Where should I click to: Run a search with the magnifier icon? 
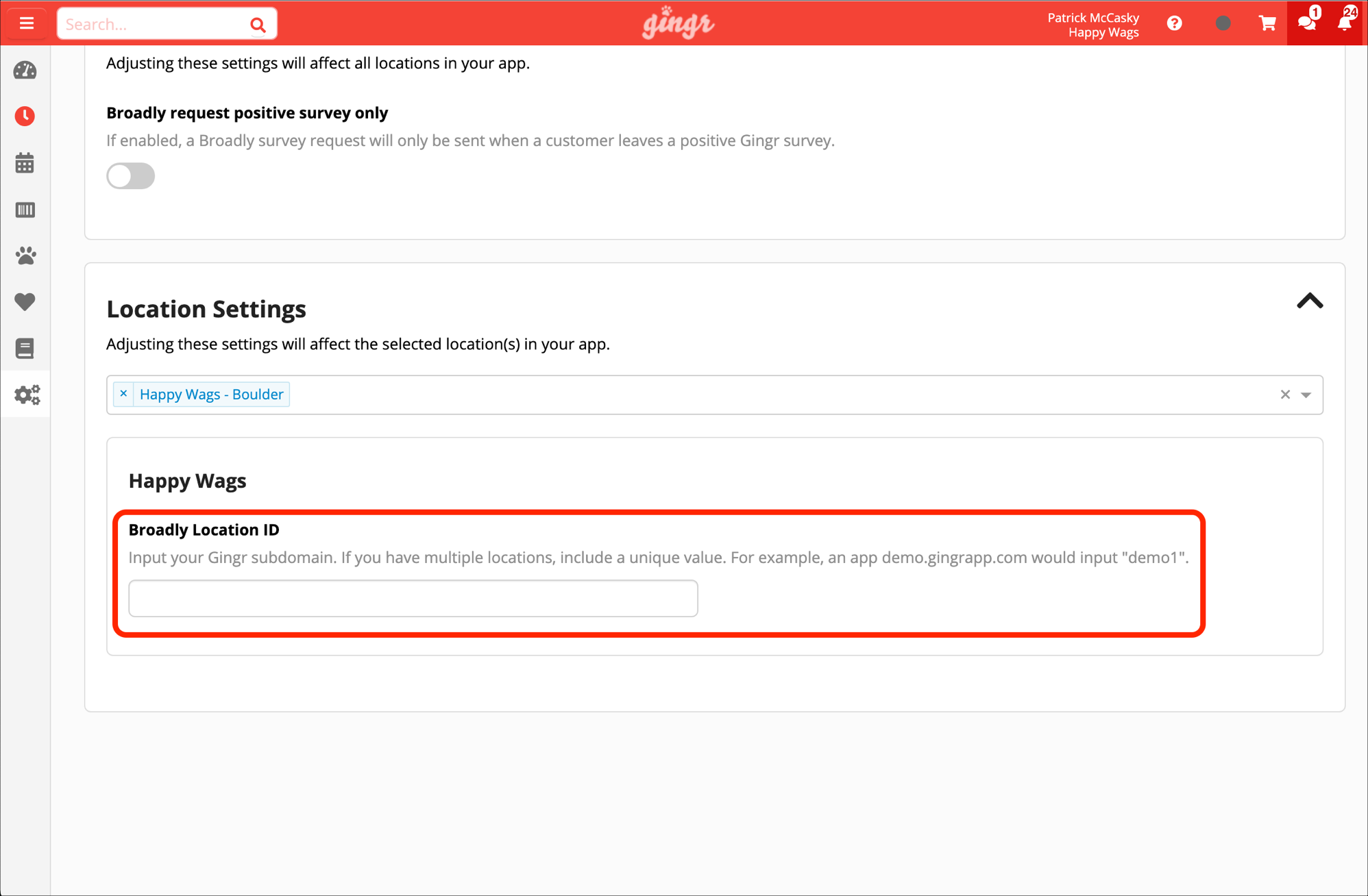[x=258, y=23]
